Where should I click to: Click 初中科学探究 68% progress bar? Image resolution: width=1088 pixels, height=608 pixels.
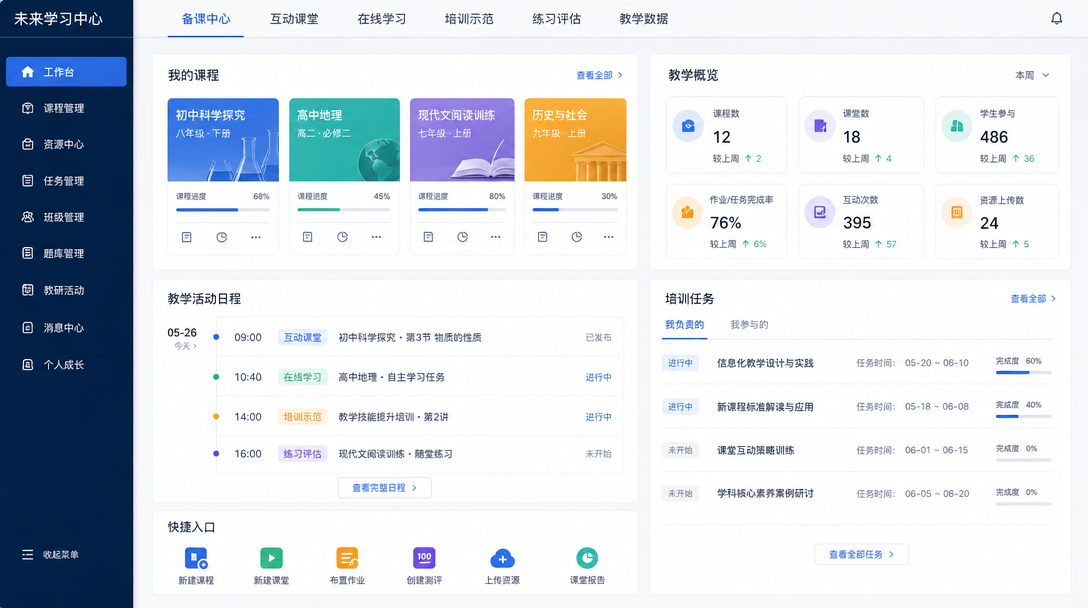click(223, 210)
